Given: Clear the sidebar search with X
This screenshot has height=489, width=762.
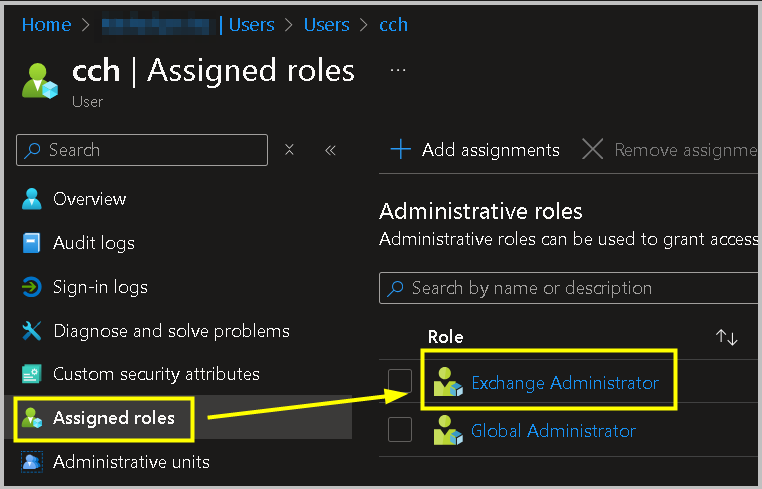Looking at the screenshot, I should point(289,150).
